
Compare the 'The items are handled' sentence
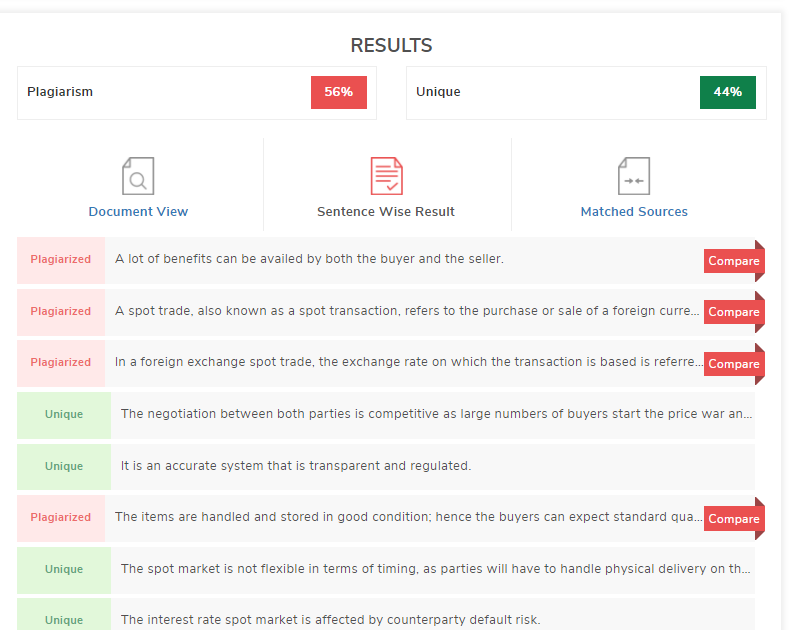[x=734, y=519]
